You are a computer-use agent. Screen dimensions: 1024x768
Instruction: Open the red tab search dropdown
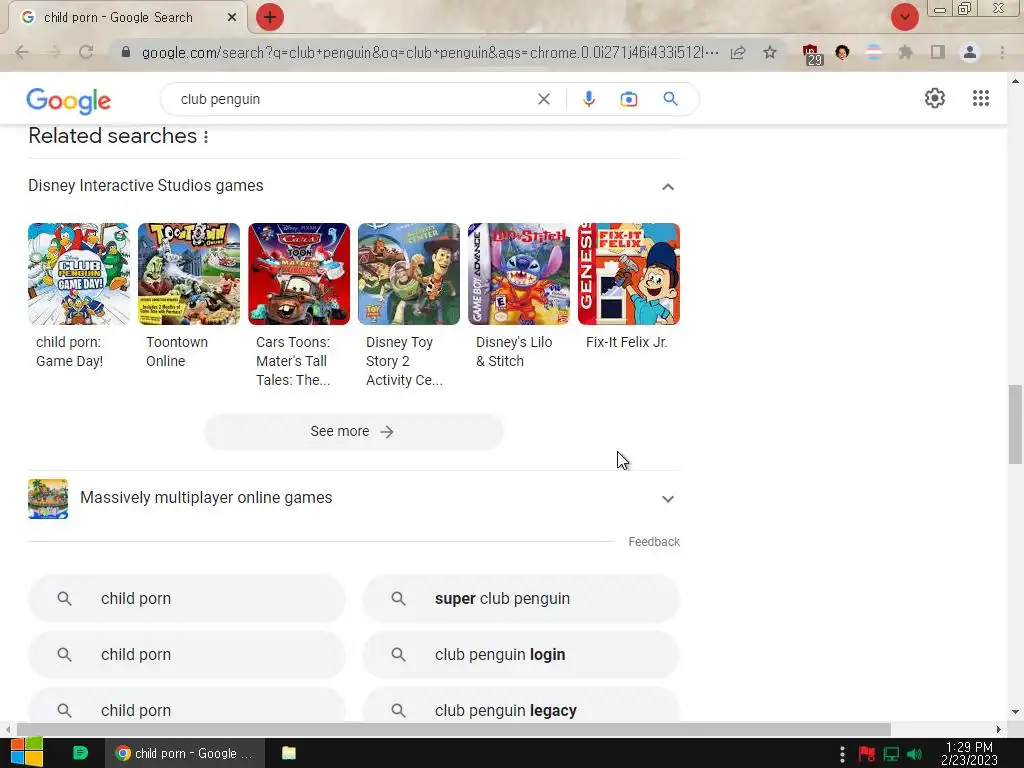click(x=904, y=17)
